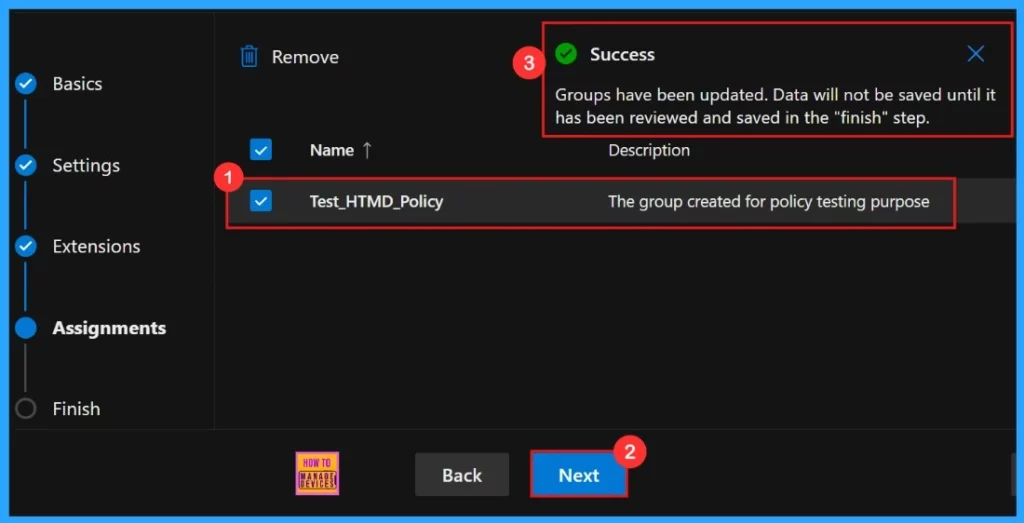Go to the Extensions step

coord(96,247)
